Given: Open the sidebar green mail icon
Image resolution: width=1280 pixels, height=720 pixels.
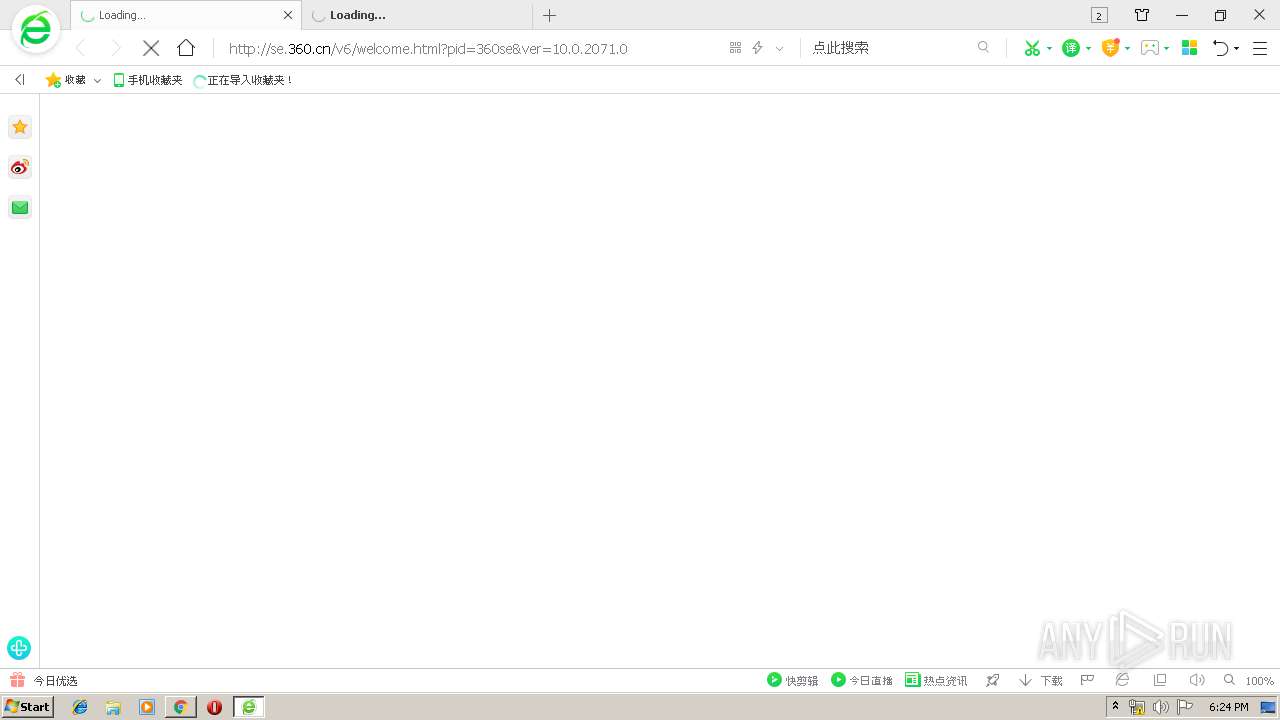Looking at the screenshot, I should click(x=20, y=207).
